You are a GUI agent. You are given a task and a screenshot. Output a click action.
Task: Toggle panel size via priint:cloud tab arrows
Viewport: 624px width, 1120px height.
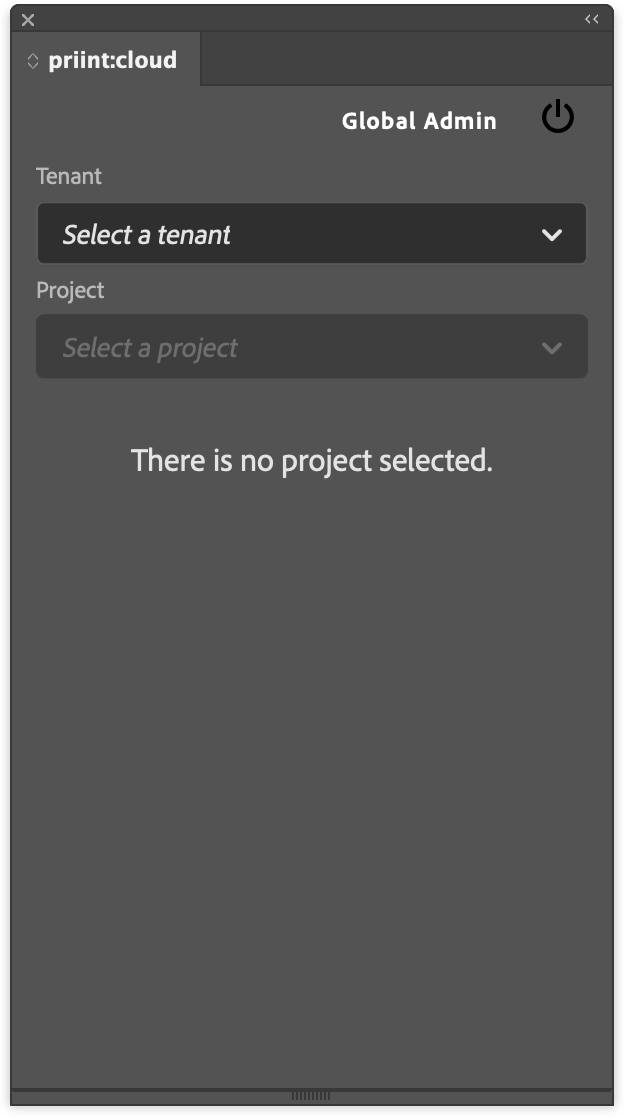click(x=33, y=61)
